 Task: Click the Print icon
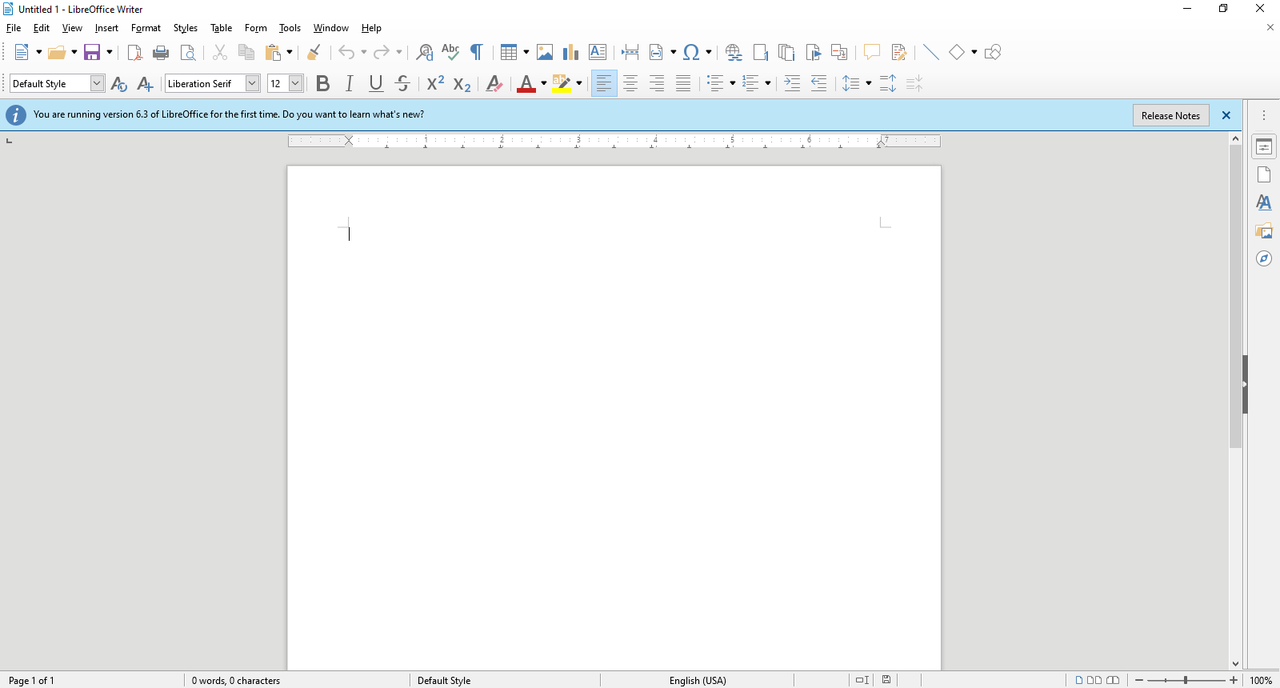(161, 52)
